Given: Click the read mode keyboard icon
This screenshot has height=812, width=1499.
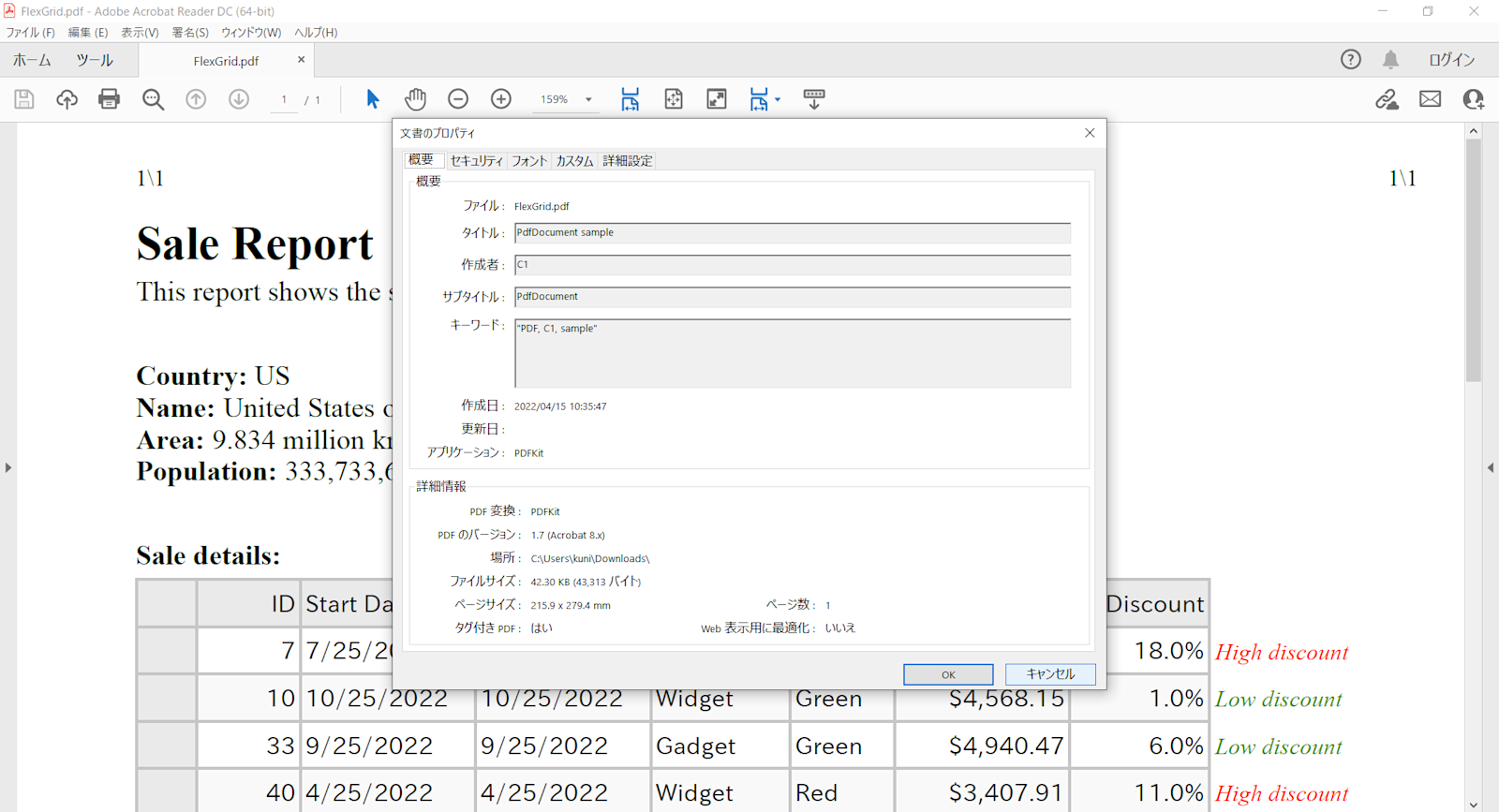Looking at the screenshot, I should click(814, 98).
